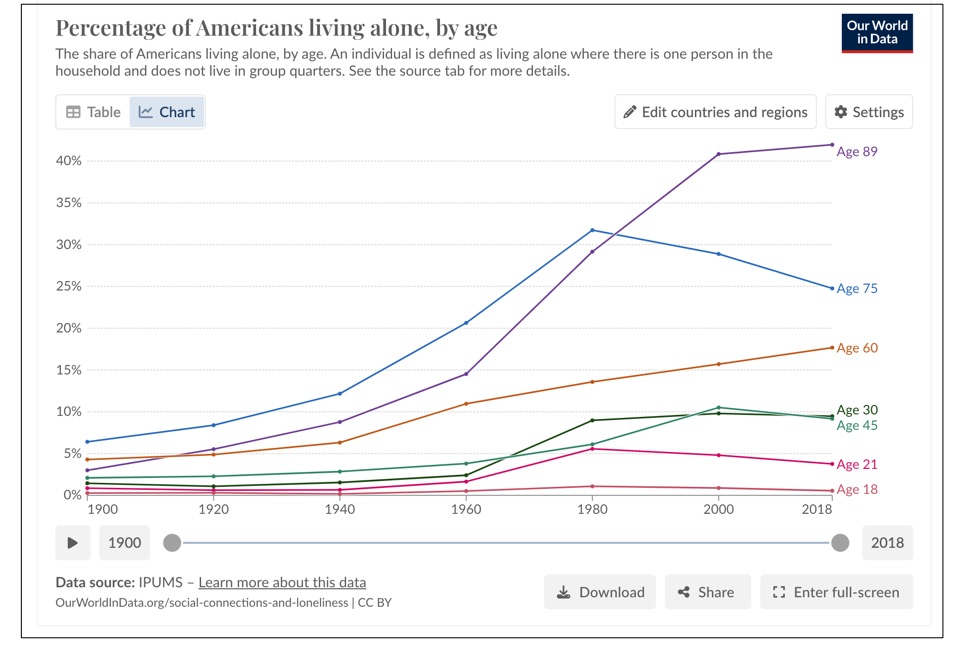
Task: Click the download arrow icon
Action: coord(563,592)
